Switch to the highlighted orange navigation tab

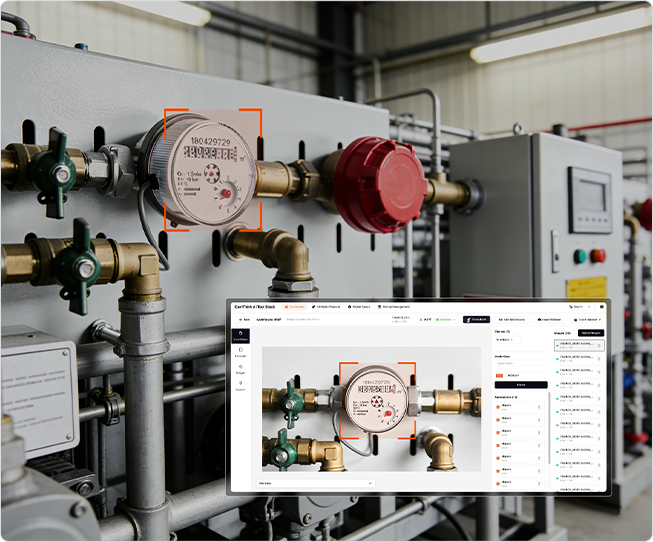(x=295, y=306)
